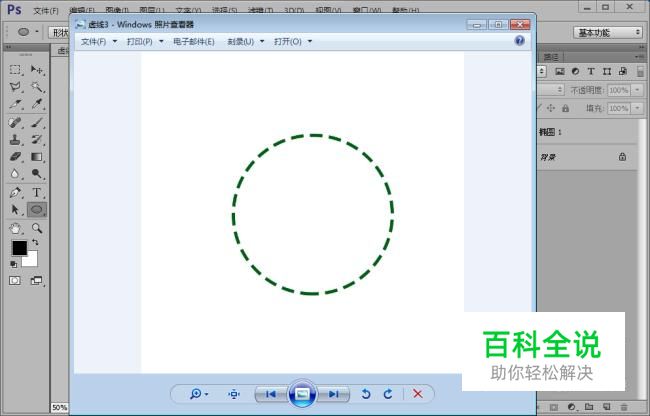Swap foreground and background colors

click(x=35, y=242)
